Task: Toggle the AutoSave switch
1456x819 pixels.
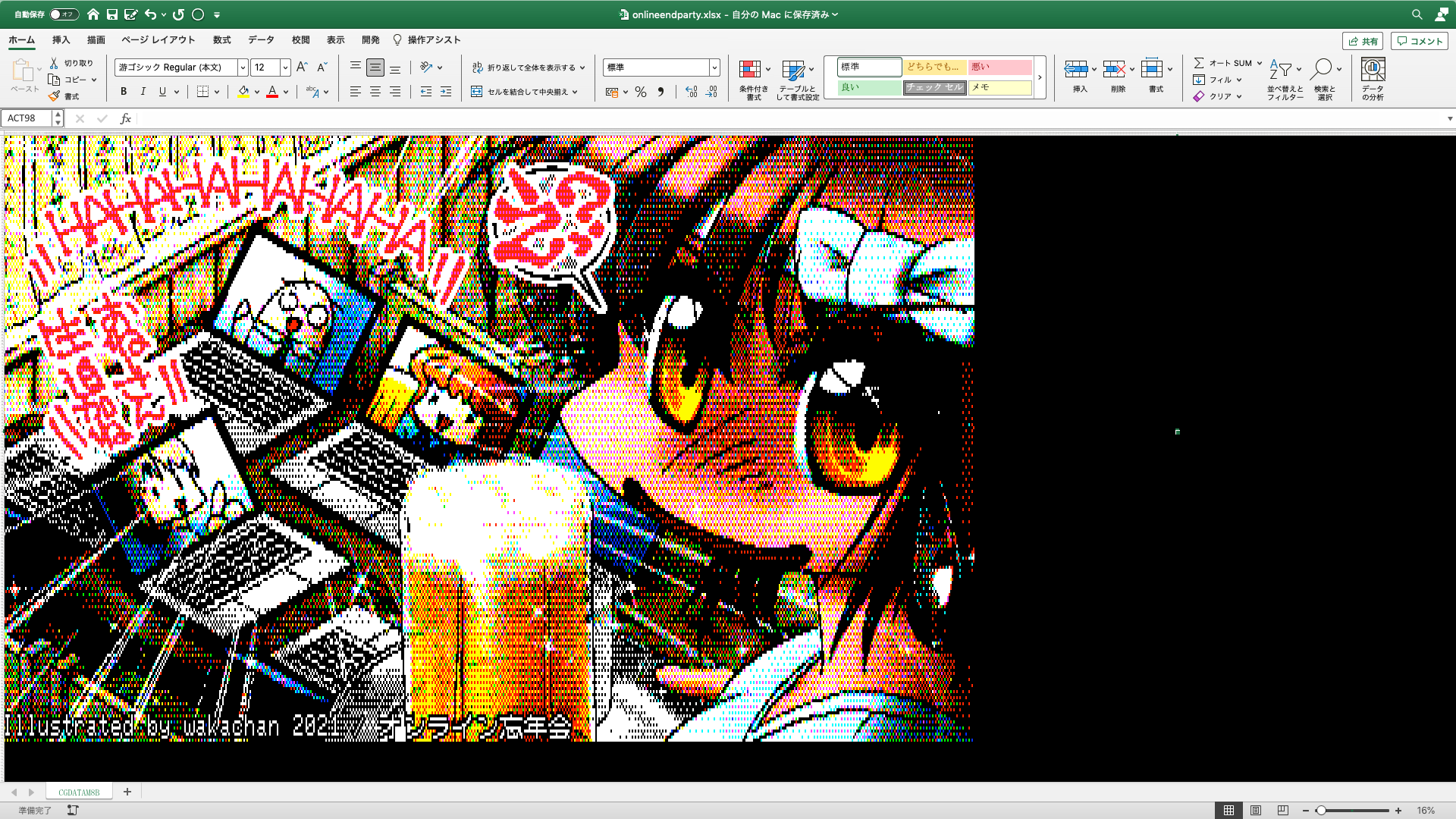Action: (64, 14)
